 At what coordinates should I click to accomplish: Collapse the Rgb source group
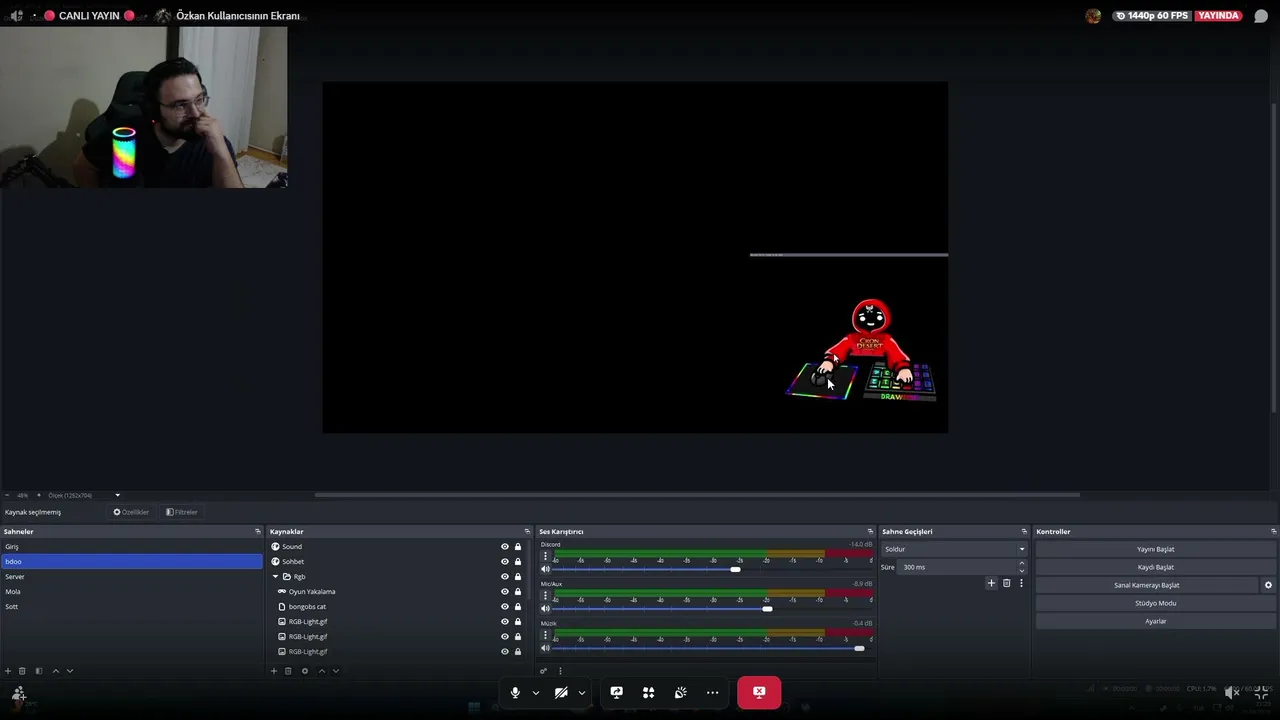(x=275, y=577)
